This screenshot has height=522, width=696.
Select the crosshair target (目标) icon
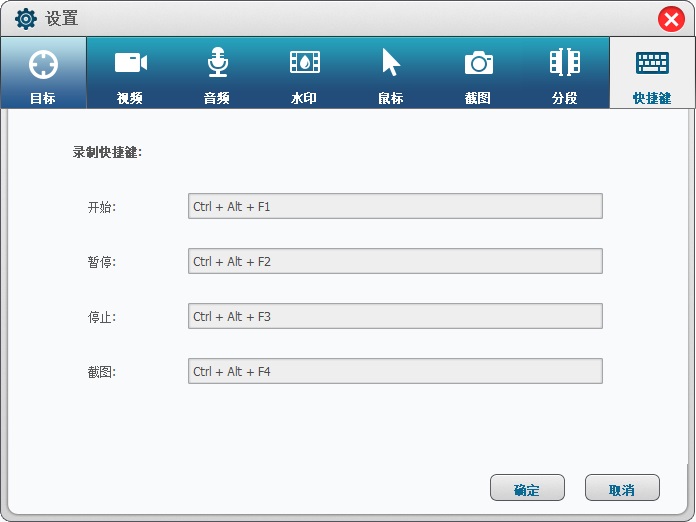coord(43,64)
